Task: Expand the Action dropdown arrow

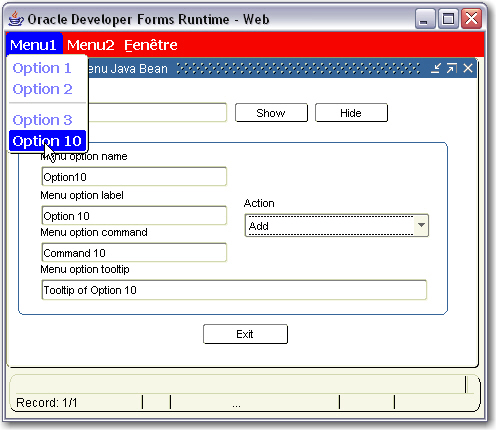Action: point(421,225)
